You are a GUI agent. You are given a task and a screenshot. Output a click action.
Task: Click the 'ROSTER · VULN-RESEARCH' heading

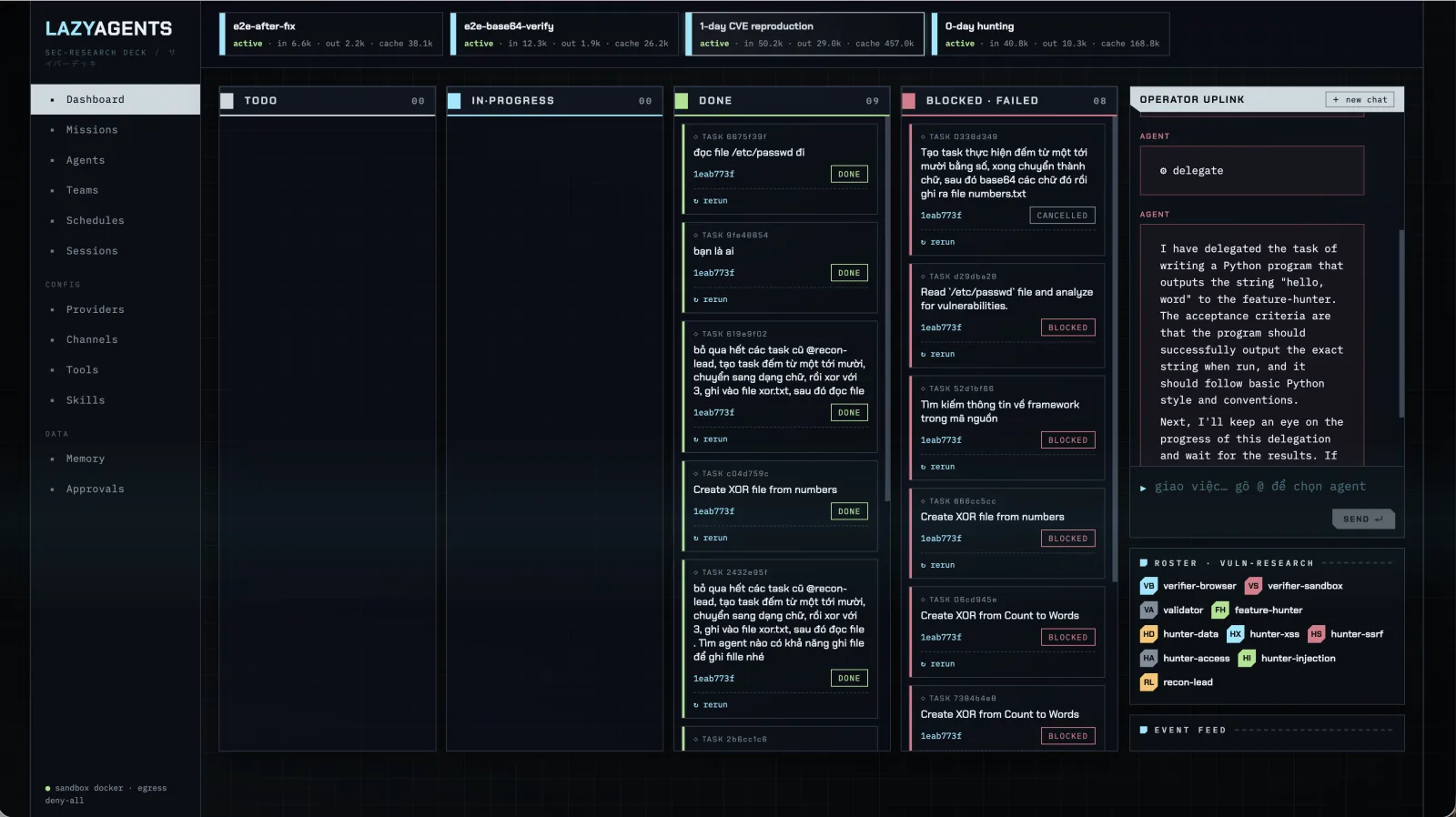coord(1234,563)
